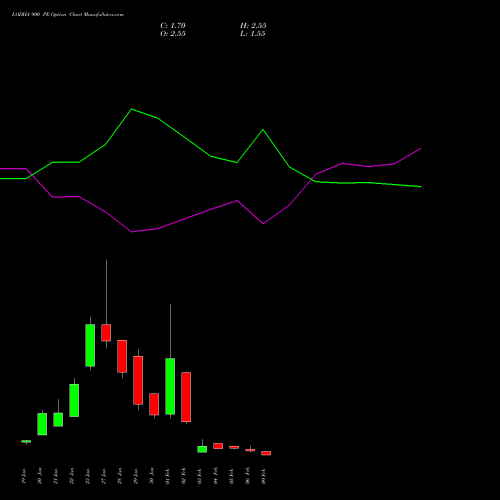The width and height of the screenshot is (500, 500).
Task: Click the last red candle above 09 Feb
Action: click(x=266, y=453)
